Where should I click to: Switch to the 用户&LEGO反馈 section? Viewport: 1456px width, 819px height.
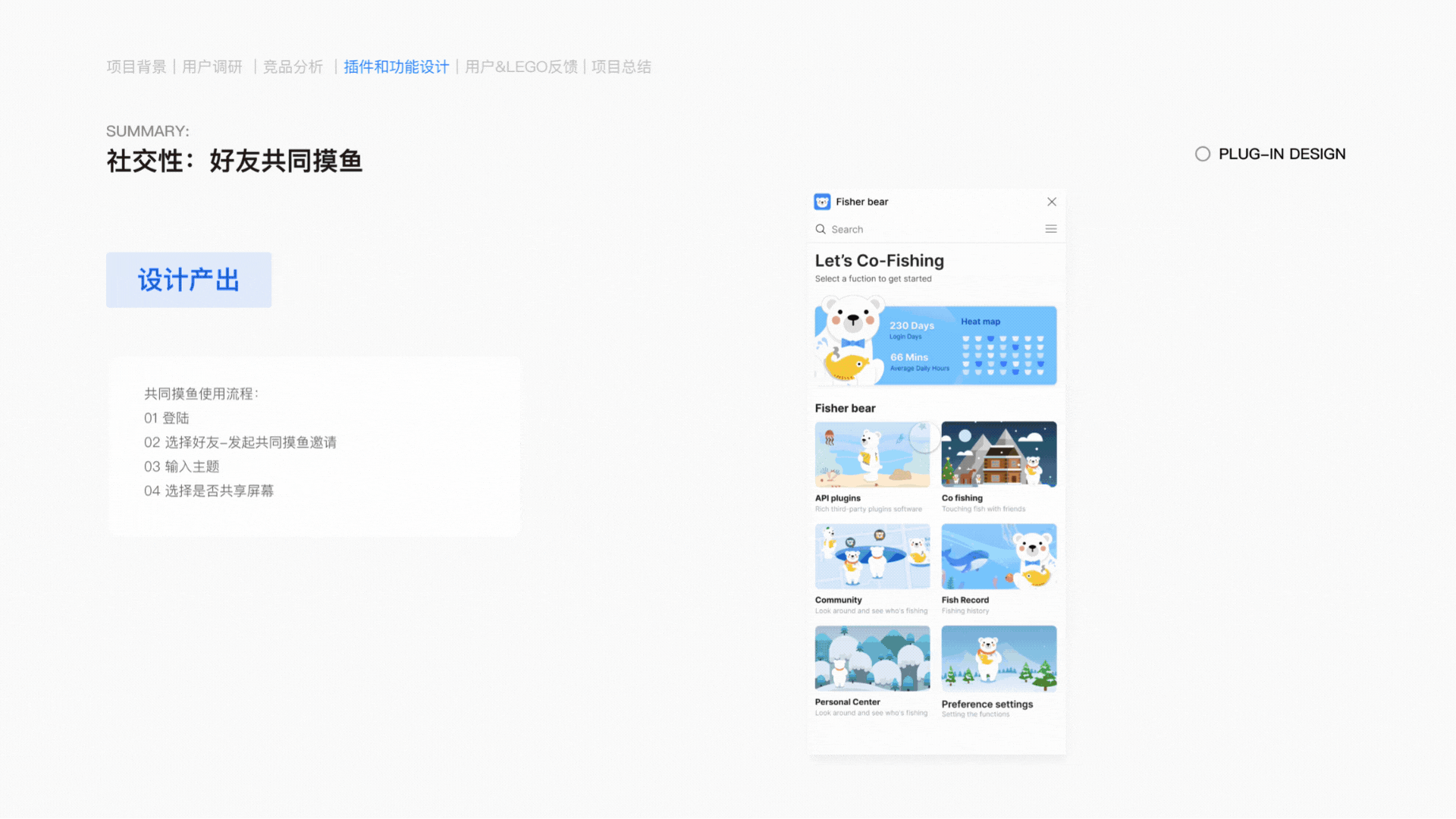[x=520, y=67]
